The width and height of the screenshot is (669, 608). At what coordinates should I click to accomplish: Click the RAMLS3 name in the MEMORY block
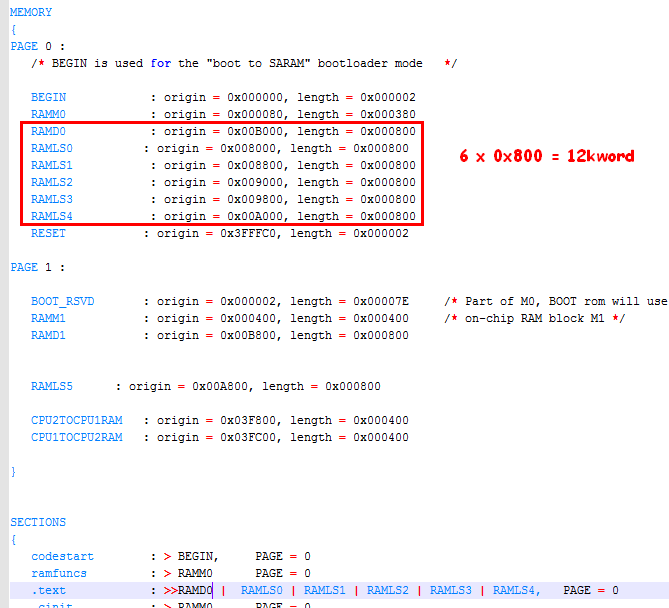52,200
